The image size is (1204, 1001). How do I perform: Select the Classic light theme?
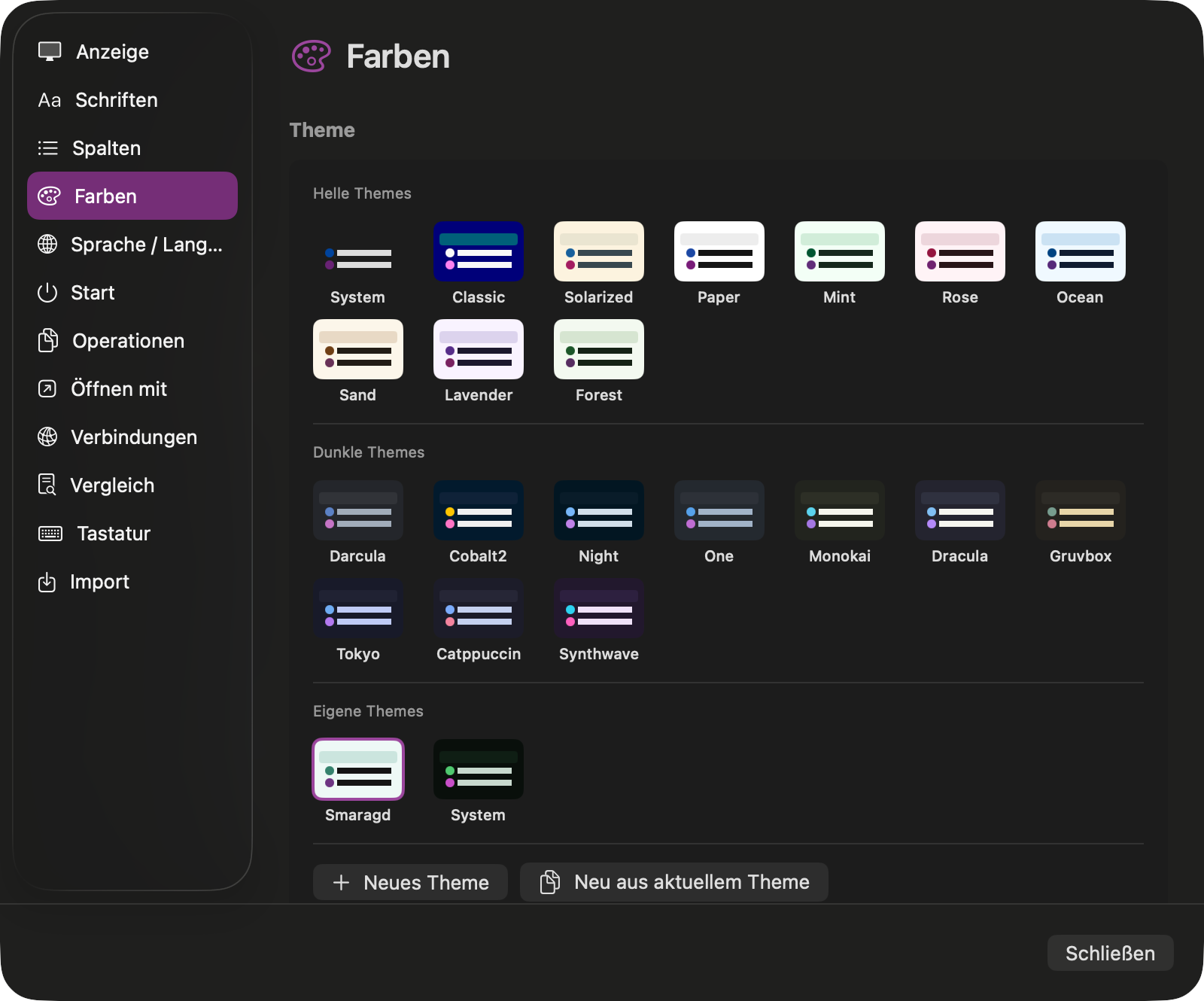[x=479, y=251]
